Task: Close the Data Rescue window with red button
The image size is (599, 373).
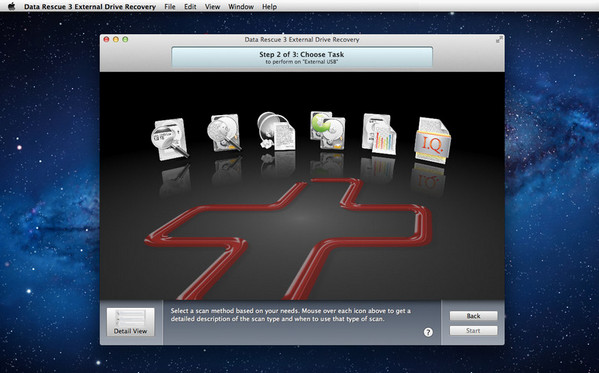Action: (x=107, y=39)
